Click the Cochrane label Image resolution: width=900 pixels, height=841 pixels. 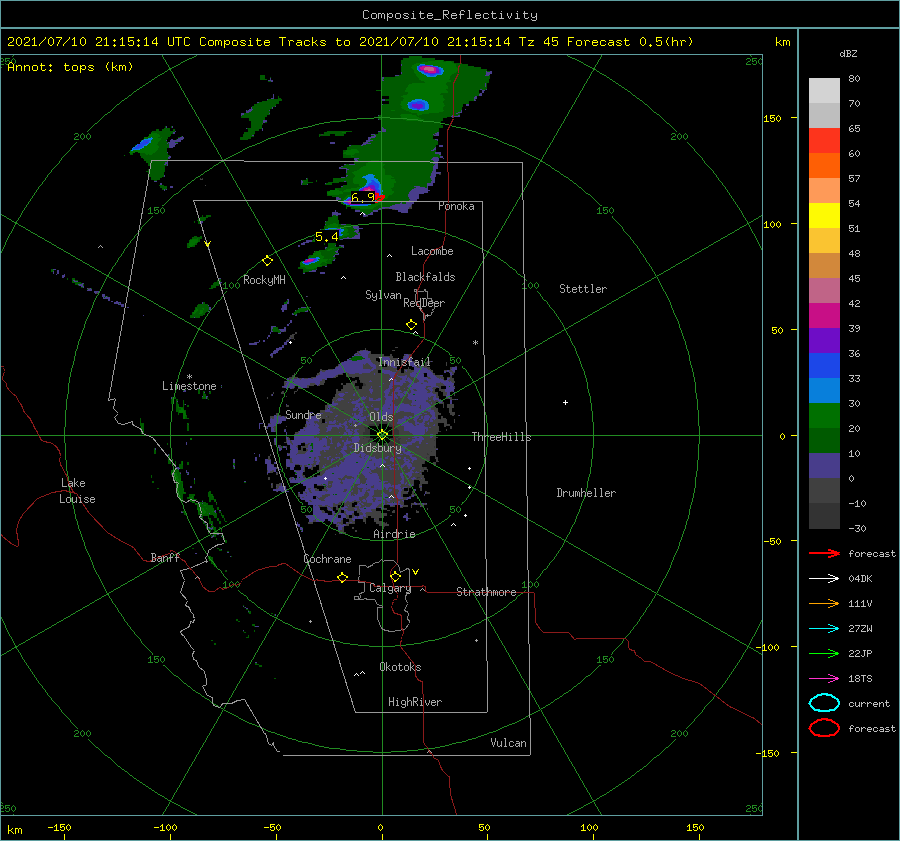[x=327, y=559]
